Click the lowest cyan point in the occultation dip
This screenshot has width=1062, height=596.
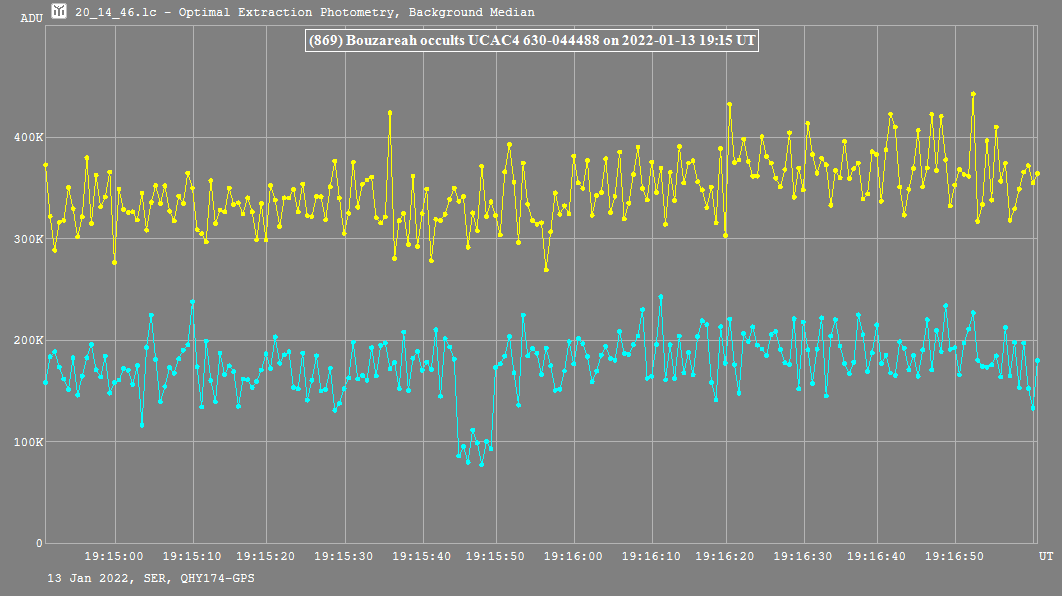[x=481, y=464]
